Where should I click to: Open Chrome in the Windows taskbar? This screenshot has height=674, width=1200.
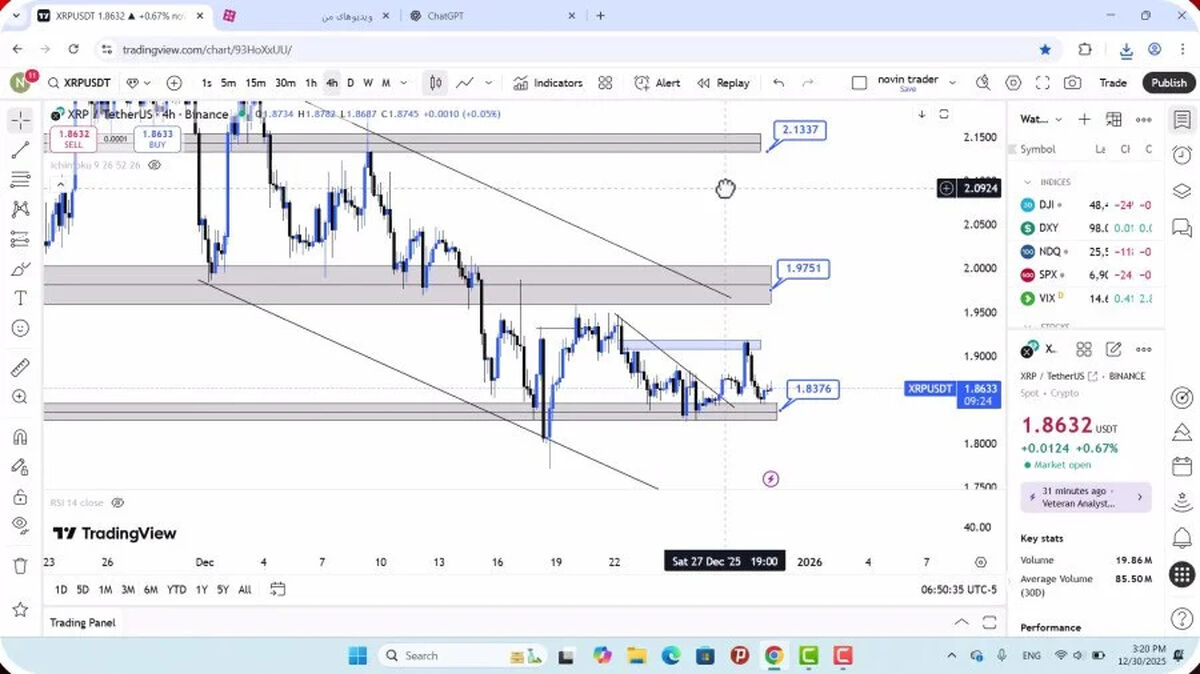773,655
